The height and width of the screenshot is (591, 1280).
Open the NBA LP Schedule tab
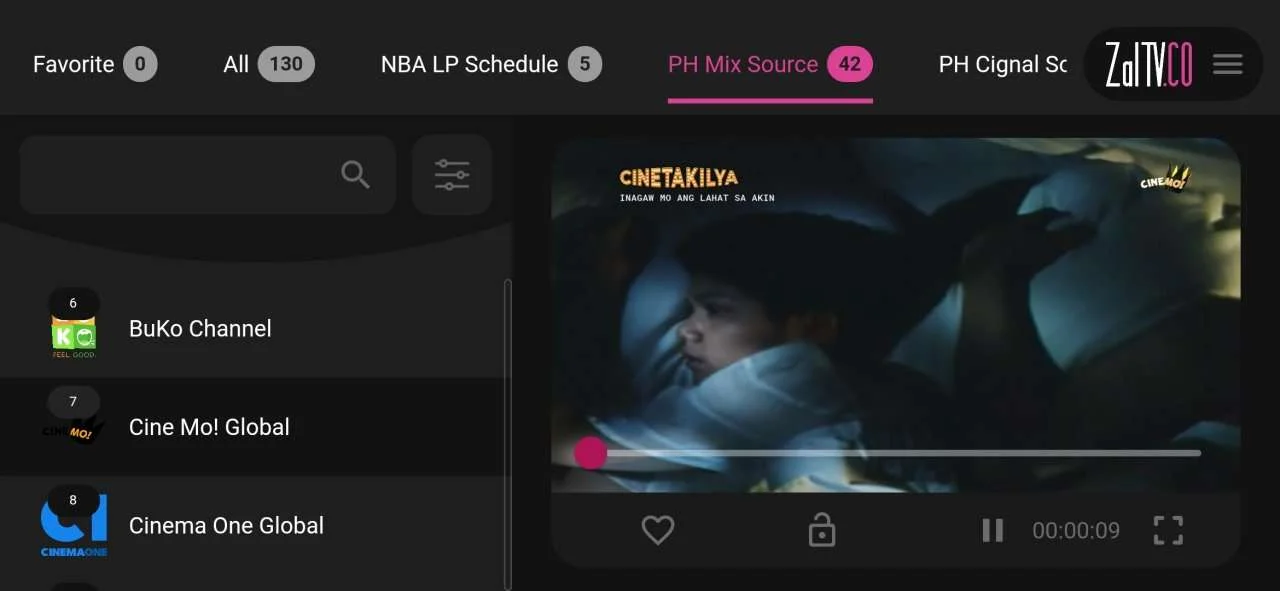491,65
